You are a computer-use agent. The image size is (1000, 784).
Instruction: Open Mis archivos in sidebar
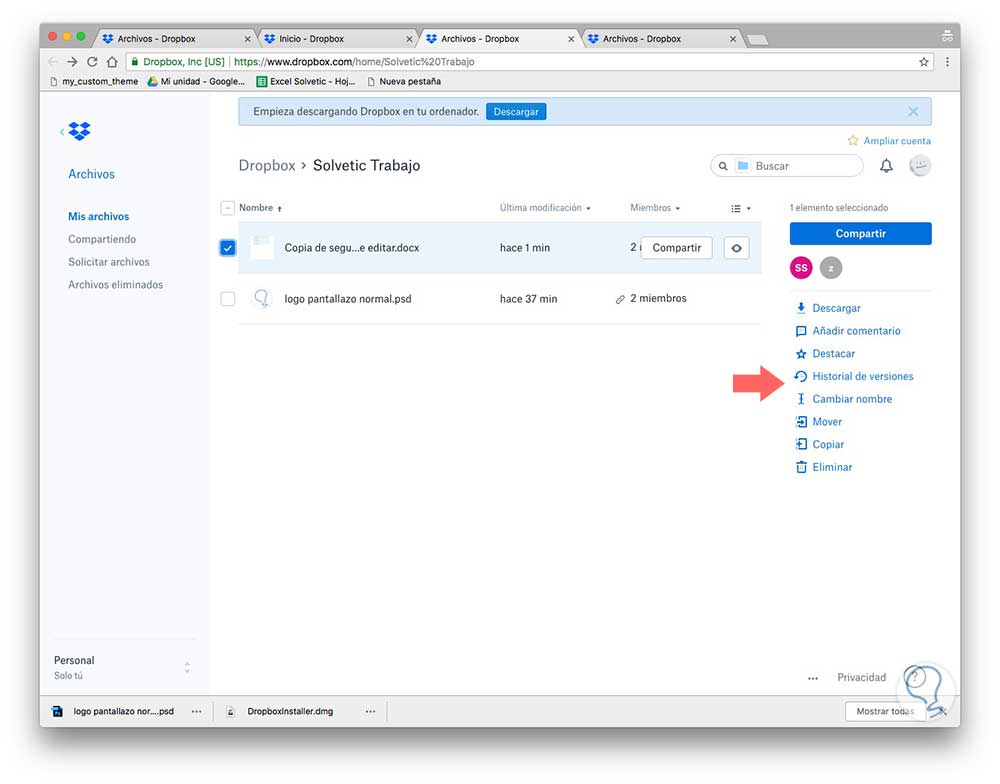coord(99,216)
